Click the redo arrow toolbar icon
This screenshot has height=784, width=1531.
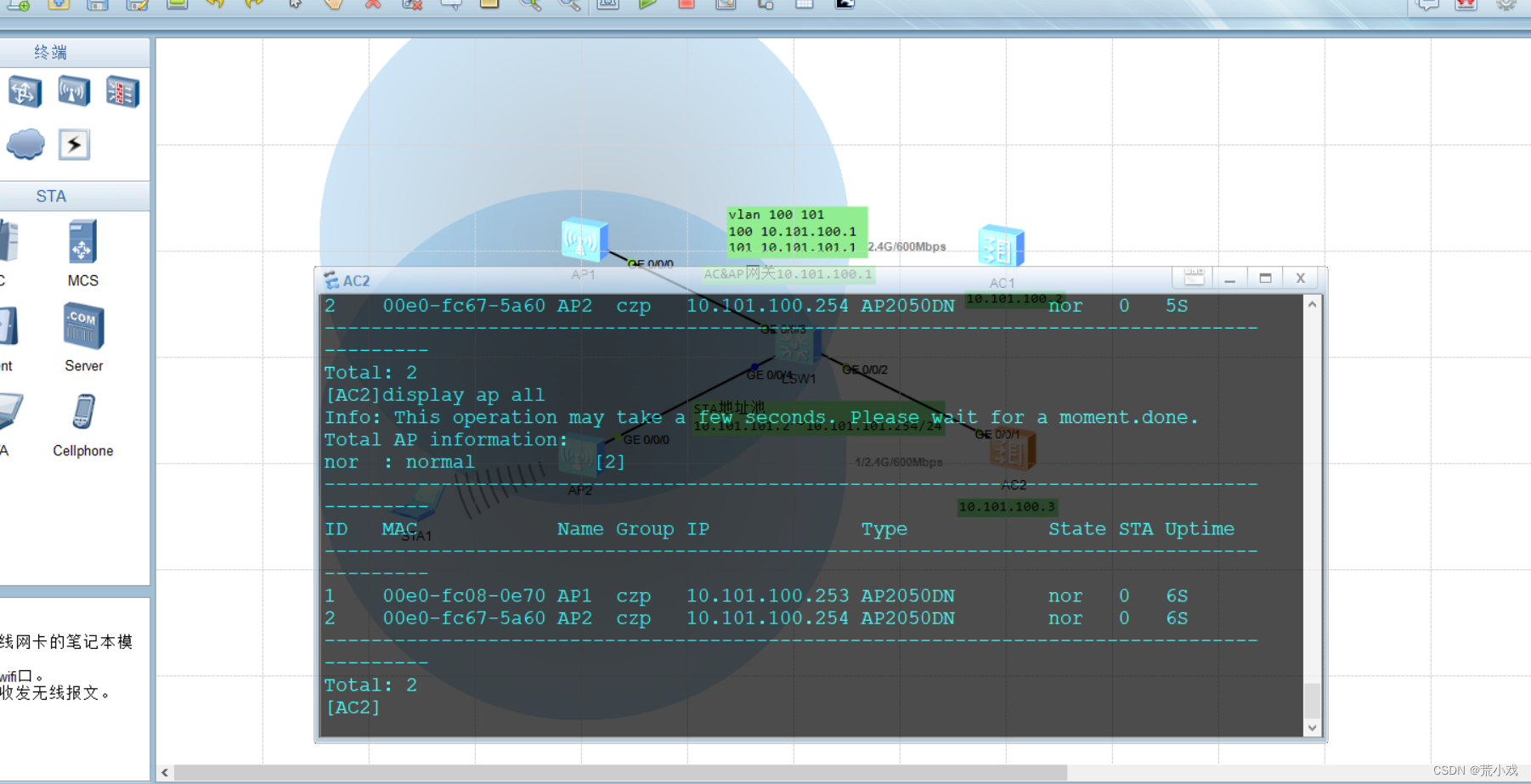(x=254, y=3)
